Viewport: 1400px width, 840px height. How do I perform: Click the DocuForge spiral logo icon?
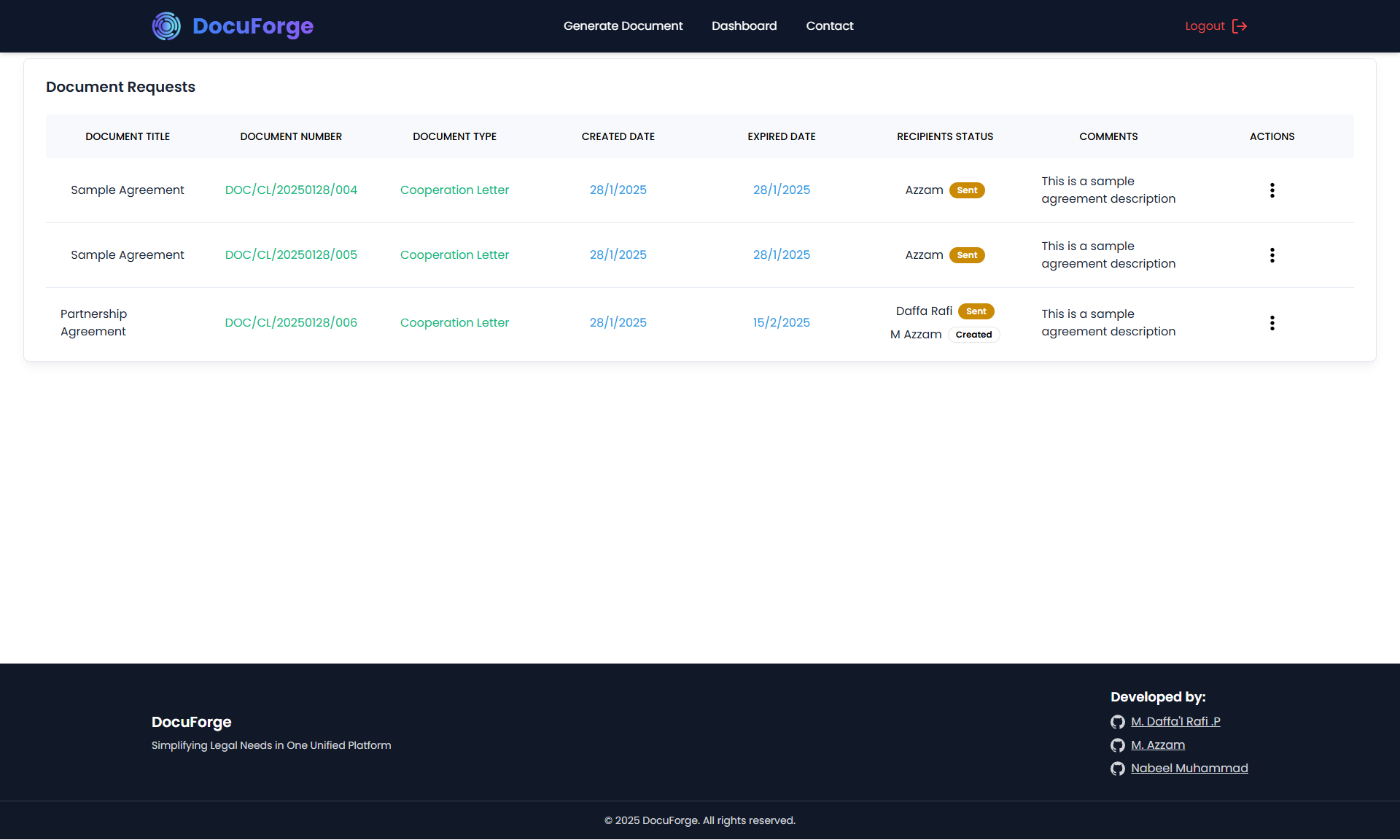coord(166,26)
